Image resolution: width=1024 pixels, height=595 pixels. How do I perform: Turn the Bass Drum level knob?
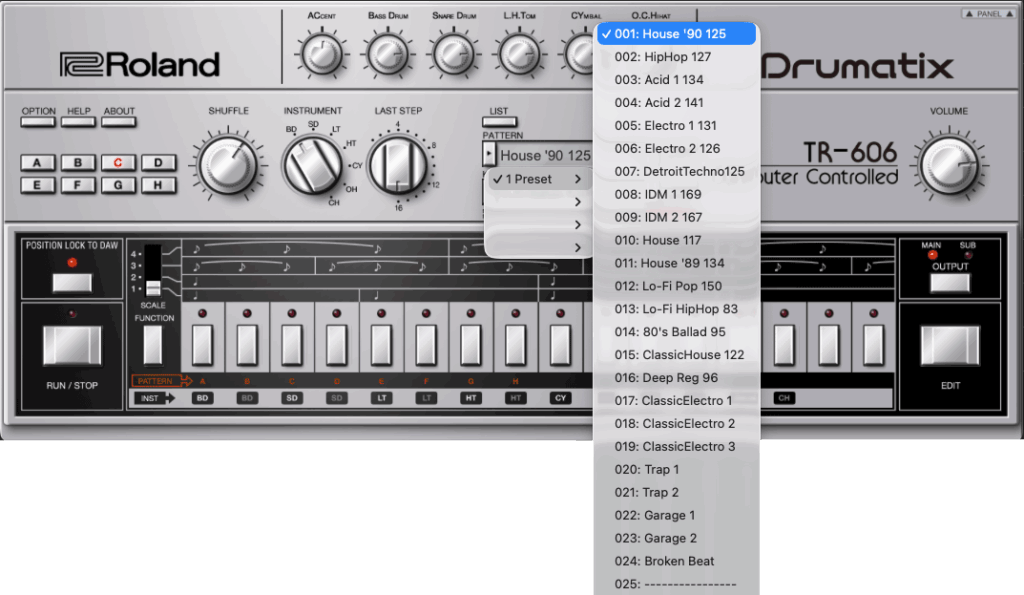(388, 55)
